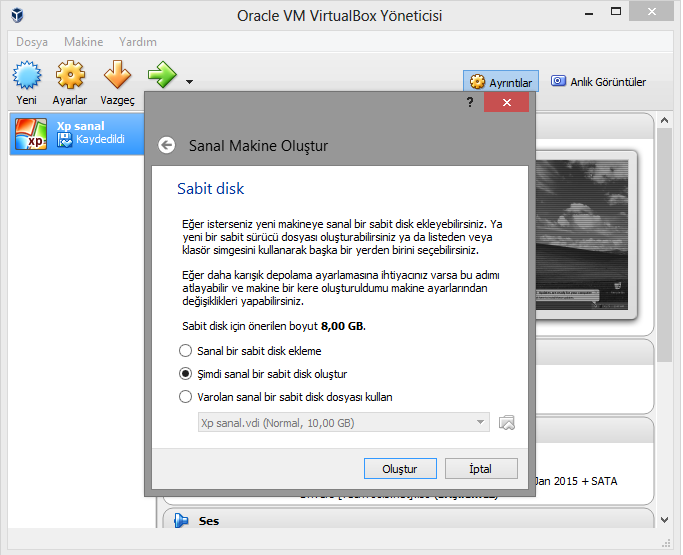Click the folder browse disk icon
Viewport: 683px width, 555px height.
(507, 423)
